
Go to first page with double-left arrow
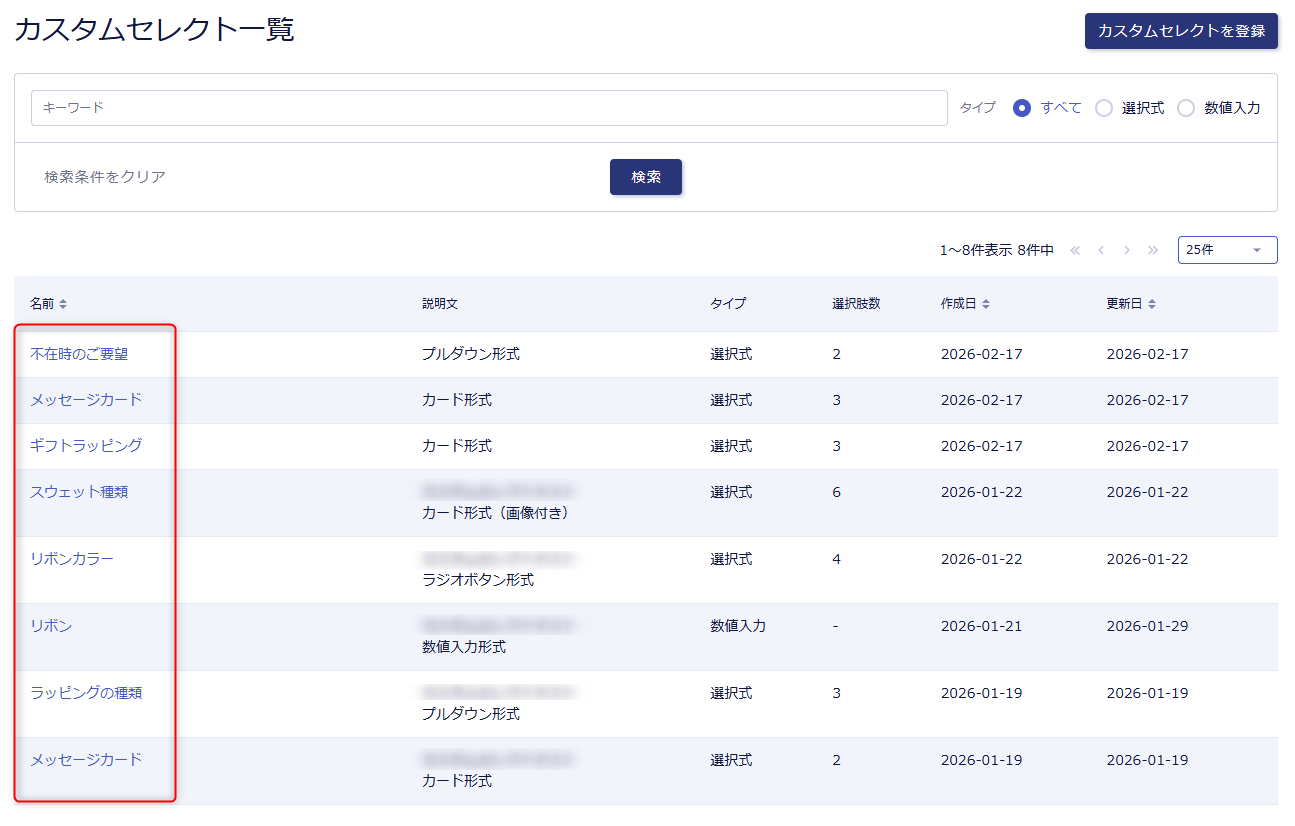coord(1075,250)
